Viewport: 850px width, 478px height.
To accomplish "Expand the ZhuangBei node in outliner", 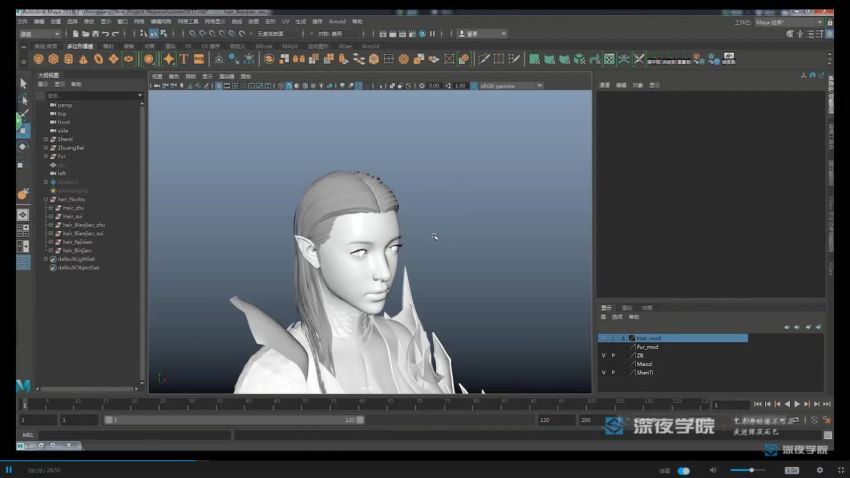I will 46,148.
